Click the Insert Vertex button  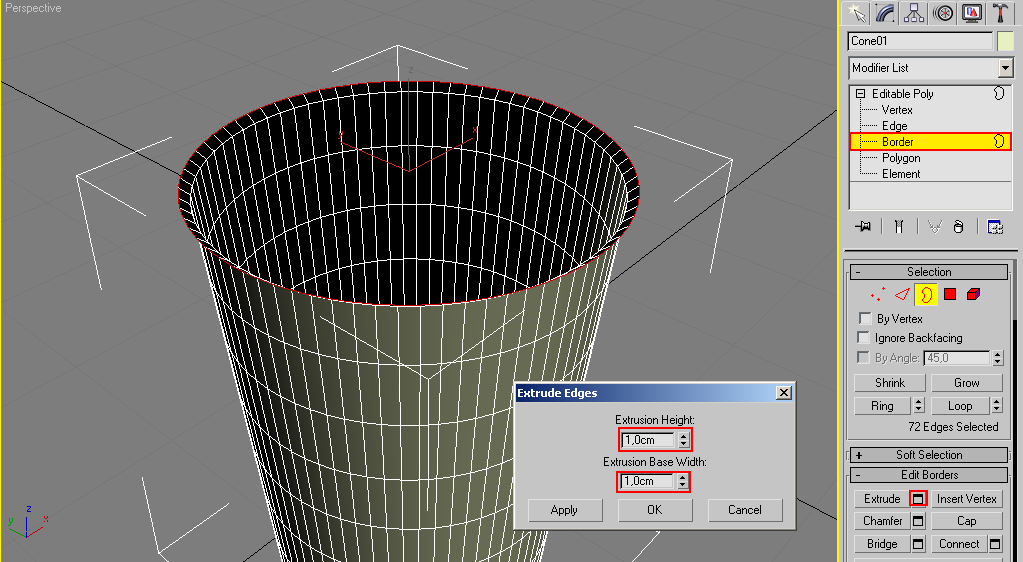pos(967,499)
